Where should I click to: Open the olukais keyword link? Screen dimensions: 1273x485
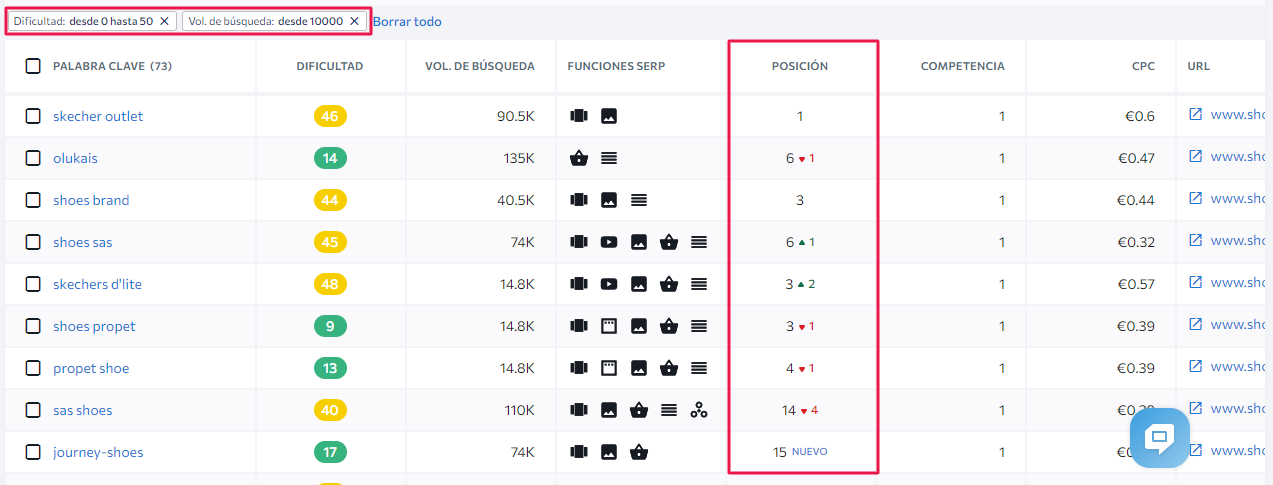point(75,158)
